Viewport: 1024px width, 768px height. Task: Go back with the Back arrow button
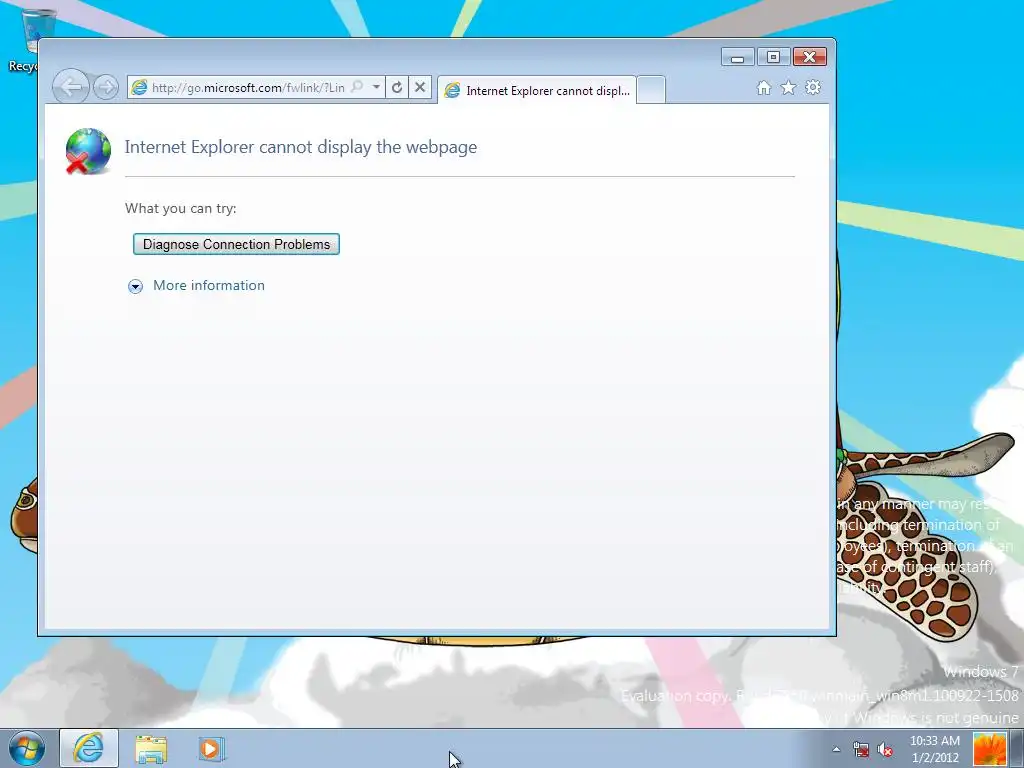tap(70, 86)
